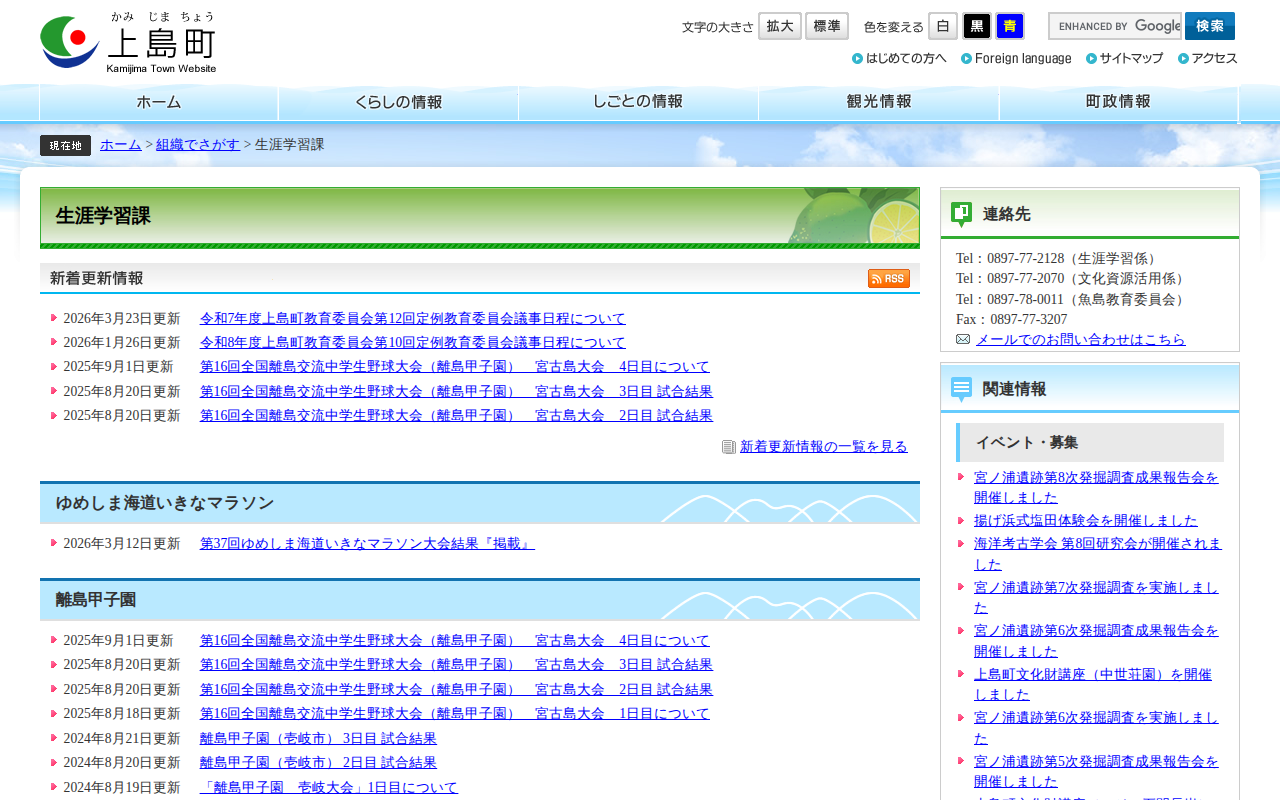This screenshot has width=1280, height=800.
Task: Click ゆめしま海道いきなマラソン section heading
Action: click(164, 503)
